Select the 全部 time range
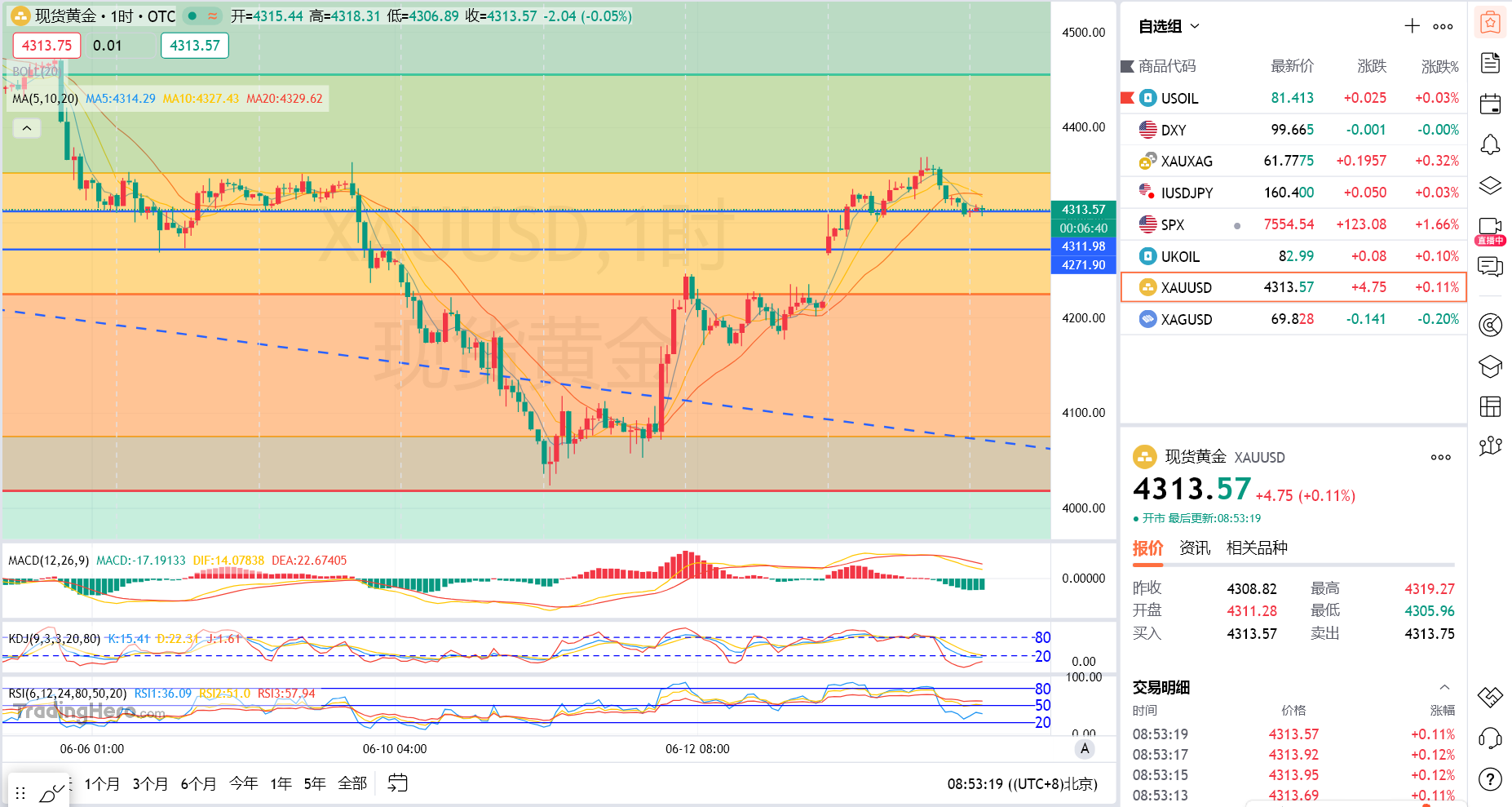The width and height of the screenshot is (1512, 807). click(x=352, y=783)
